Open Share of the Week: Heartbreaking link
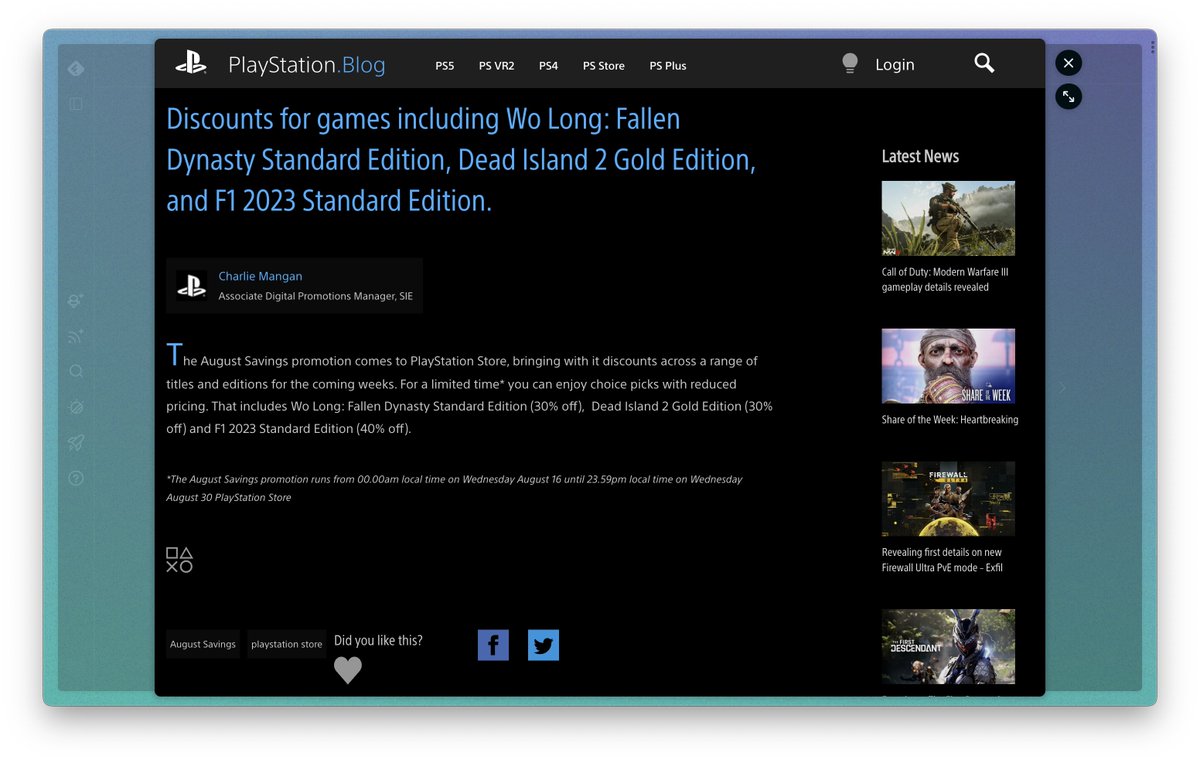This screenshot has width=1200, height=763. [950, 420]
